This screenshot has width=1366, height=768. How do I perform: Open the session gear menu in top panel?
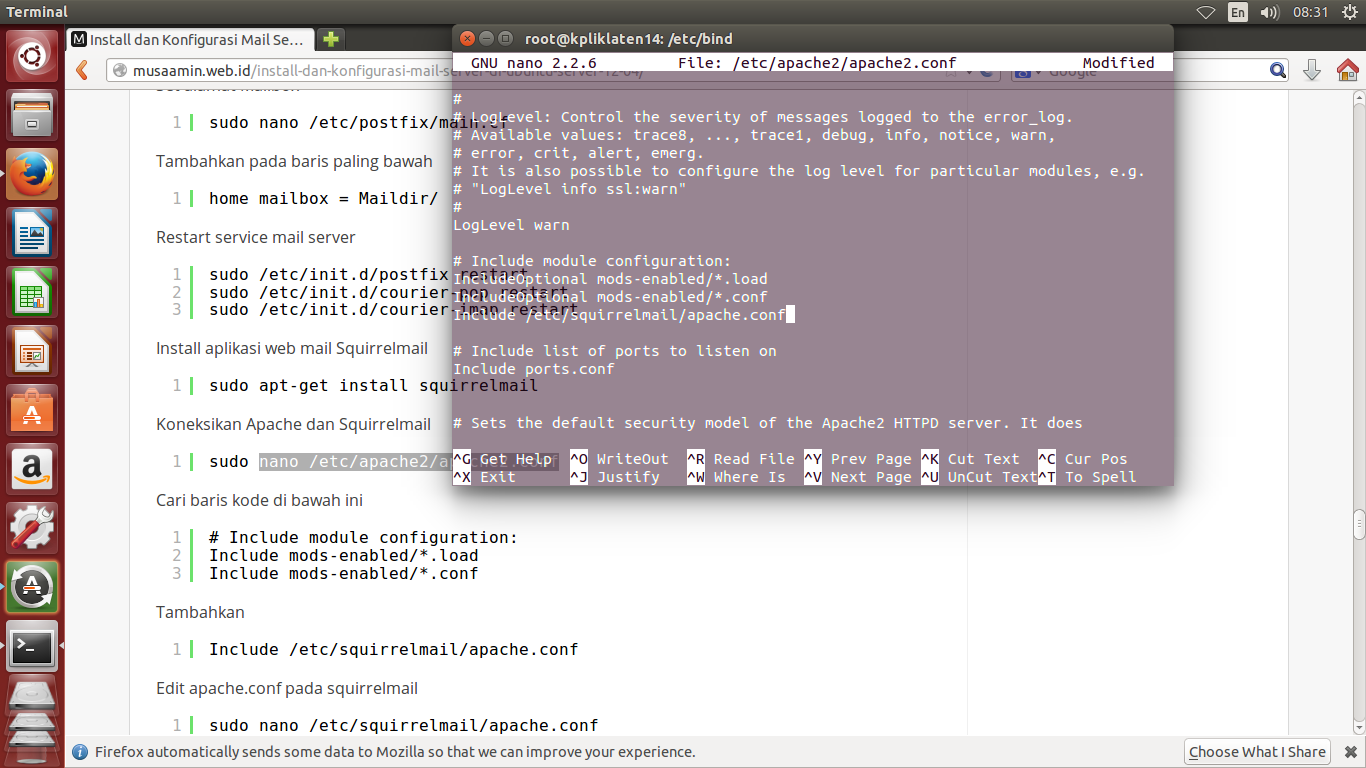click(x=1349, y=12)
